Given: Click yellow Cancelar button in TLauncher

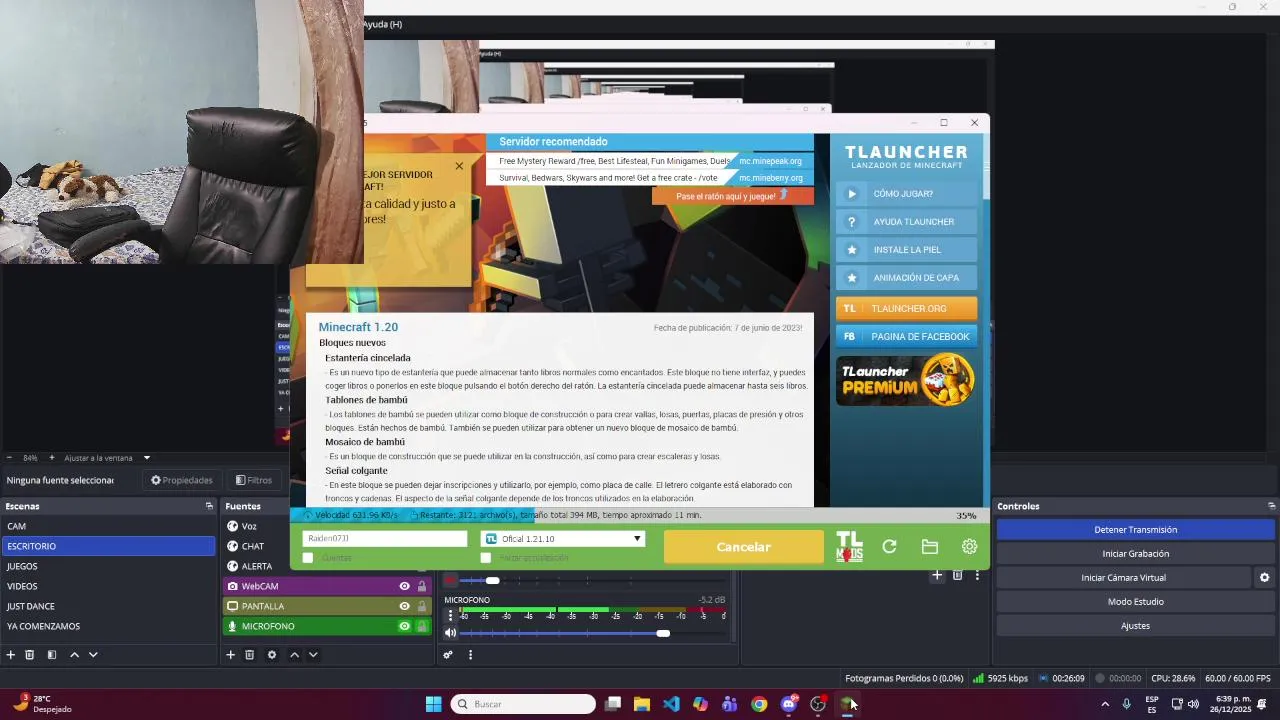Looking at the screenshot, I should [x=743, y=547].
